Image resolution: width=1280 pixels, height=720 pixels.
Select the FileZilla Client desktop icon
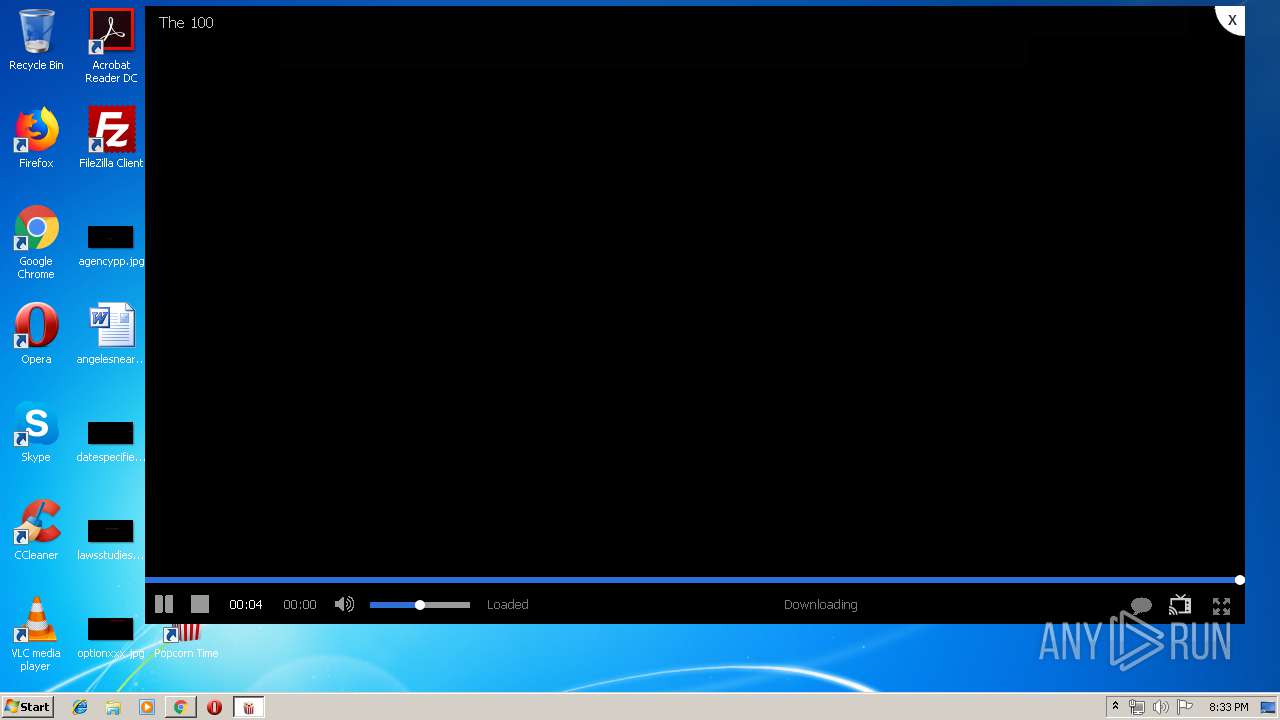(111, 138)
